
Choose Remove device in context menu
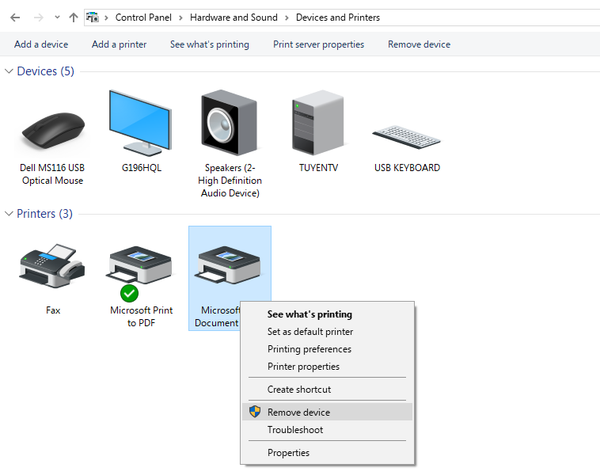[x=327, y=412]
